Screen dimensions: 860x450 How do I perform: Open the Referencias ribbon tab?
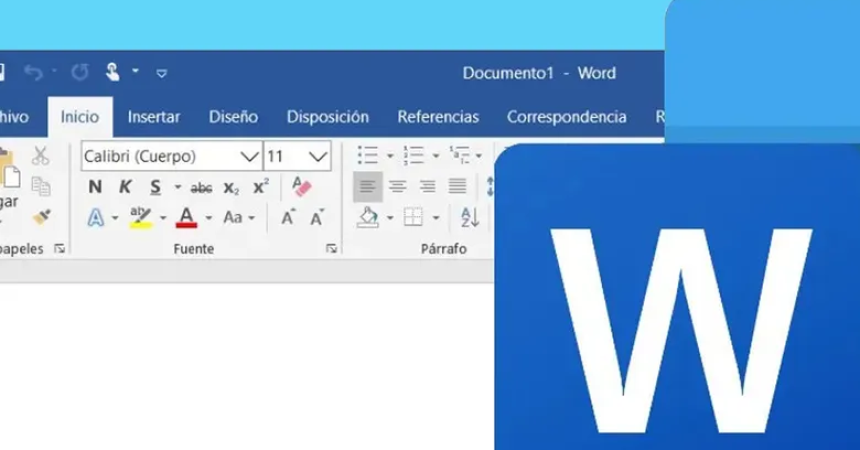pyautogui.click(x=438, y=117)
